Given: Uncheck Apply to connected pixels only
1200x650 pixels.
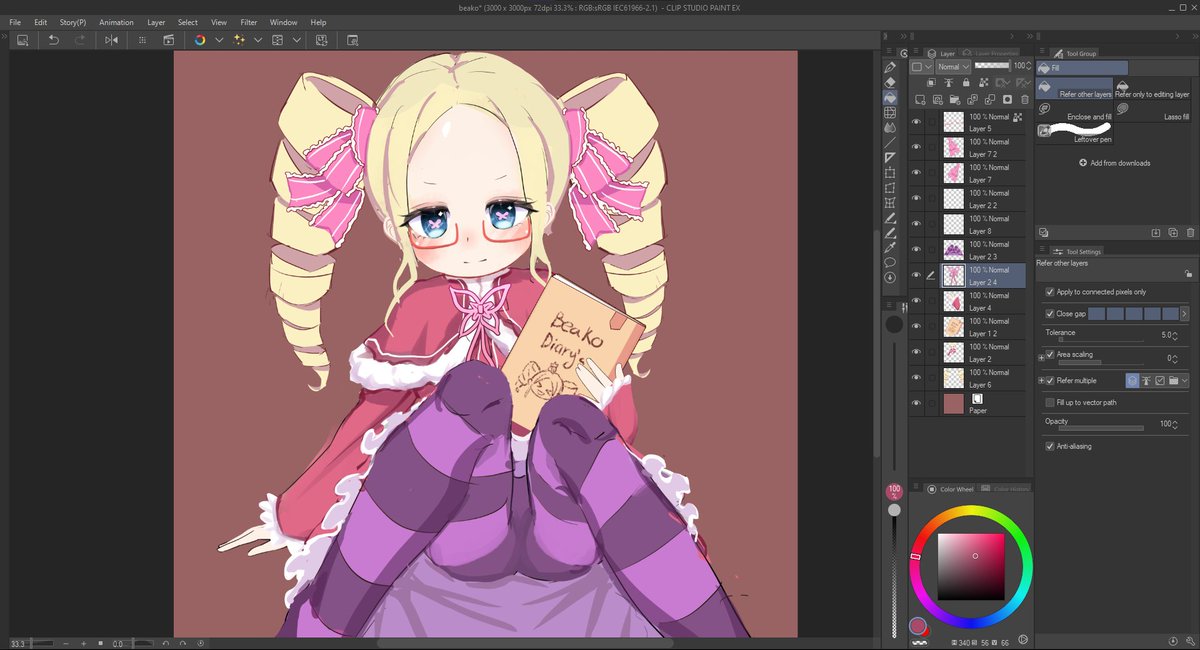Looking at the screenshot, I should [x=1049, y=292].
